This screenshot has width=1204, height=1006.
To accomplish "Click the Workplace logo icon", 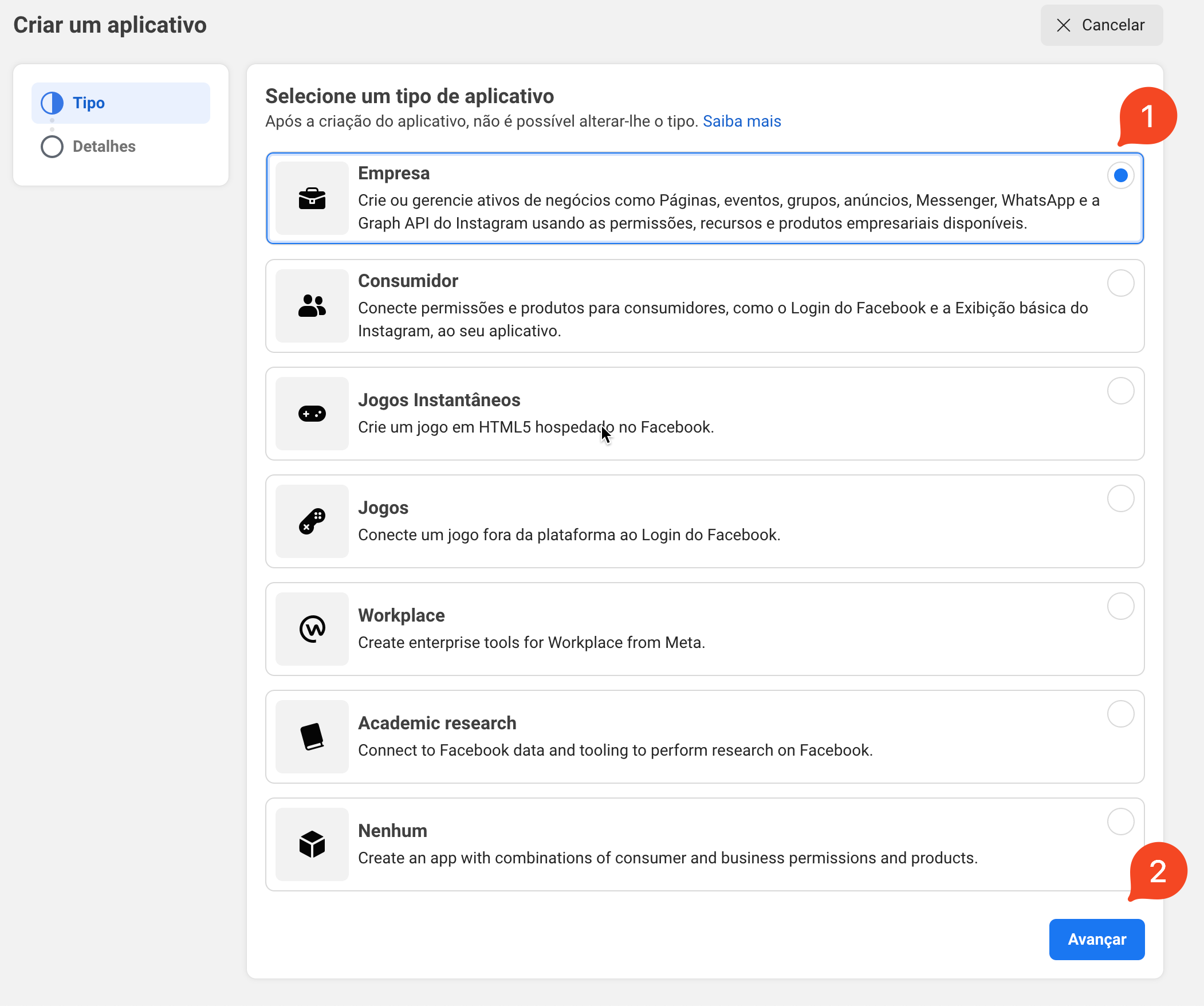I will 312,629.
